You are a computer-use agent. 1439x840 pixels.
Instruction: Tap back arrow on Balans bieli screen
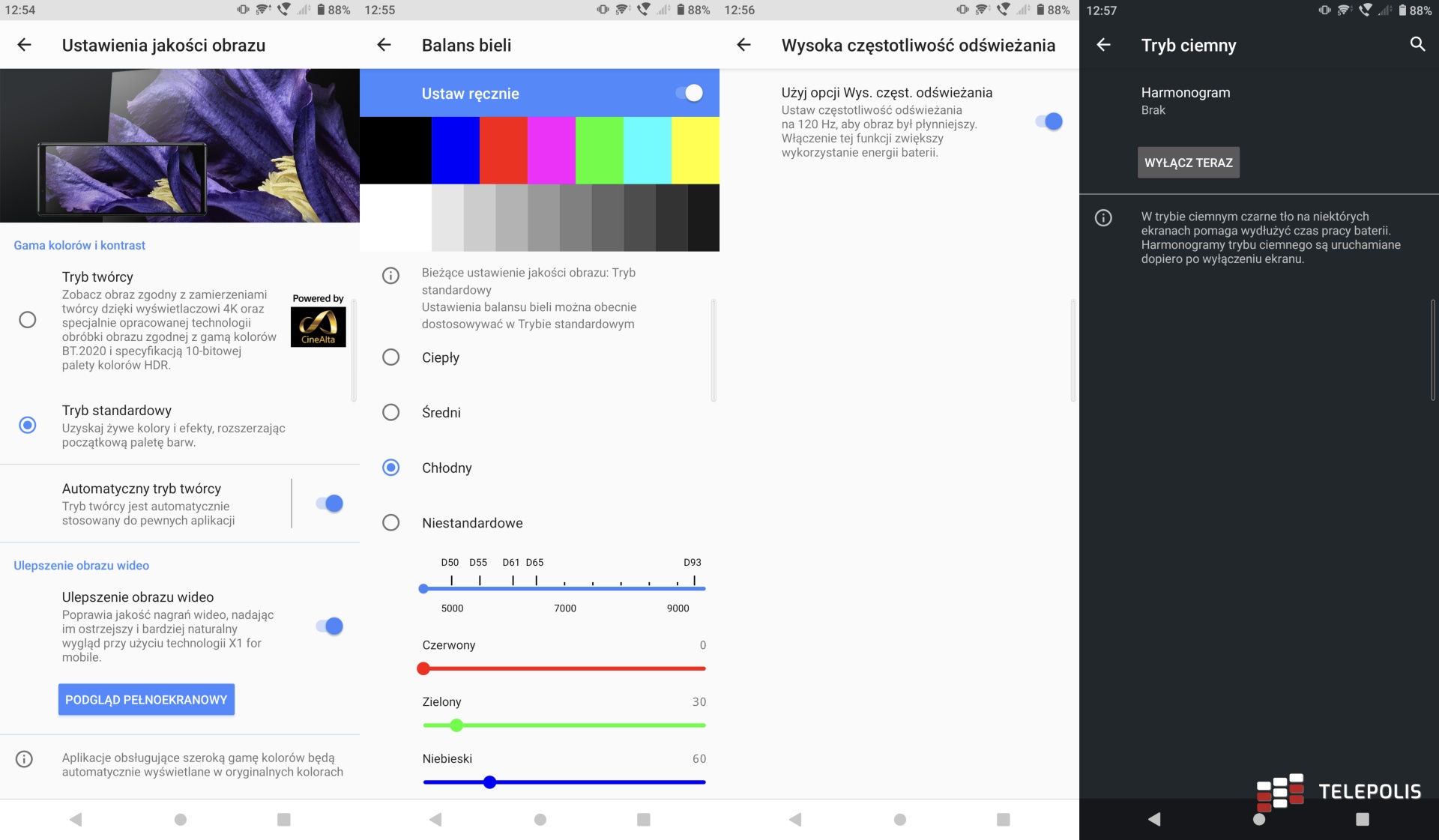384,45
